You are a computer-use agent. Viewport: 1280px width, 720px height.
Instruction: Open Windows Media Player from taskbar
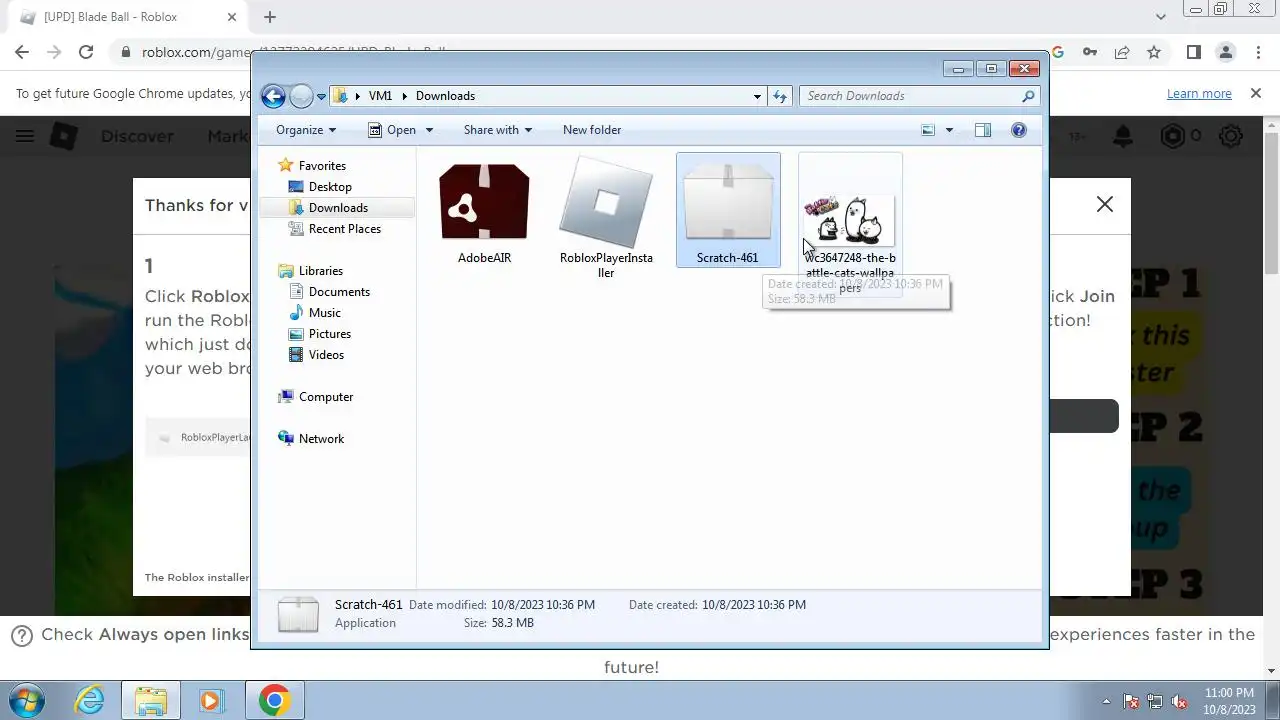(x=211, y=700)
